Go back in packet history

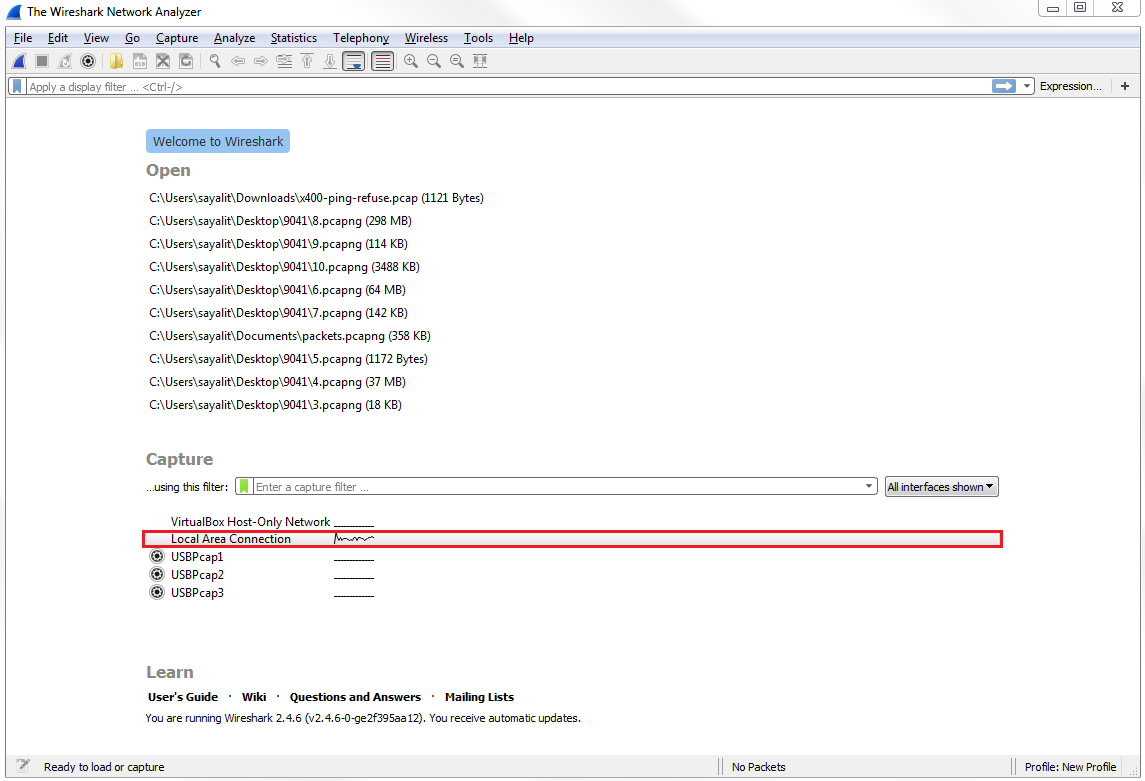238,61
